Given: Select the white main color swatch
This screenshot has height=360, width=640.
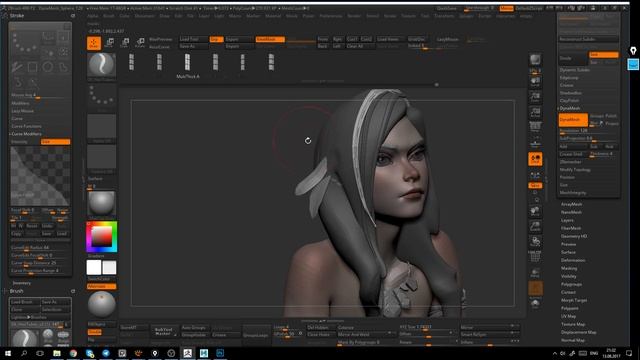Looking at the screenshot, I should pos(94,268).
